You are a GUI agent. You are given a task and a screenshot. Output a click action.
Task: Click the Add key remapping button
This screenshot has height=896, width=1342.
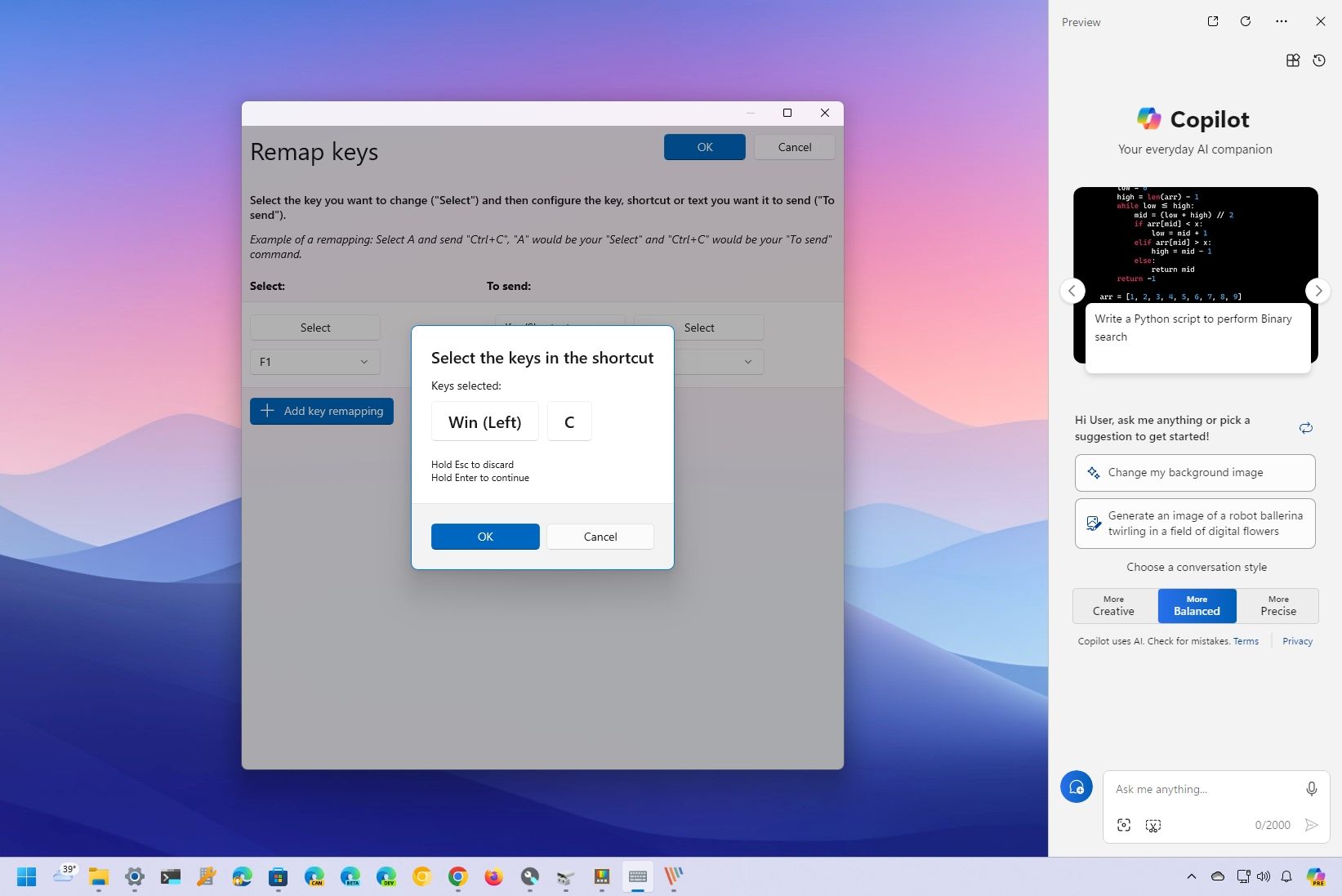pyautogui.click(x=321, y=411)
